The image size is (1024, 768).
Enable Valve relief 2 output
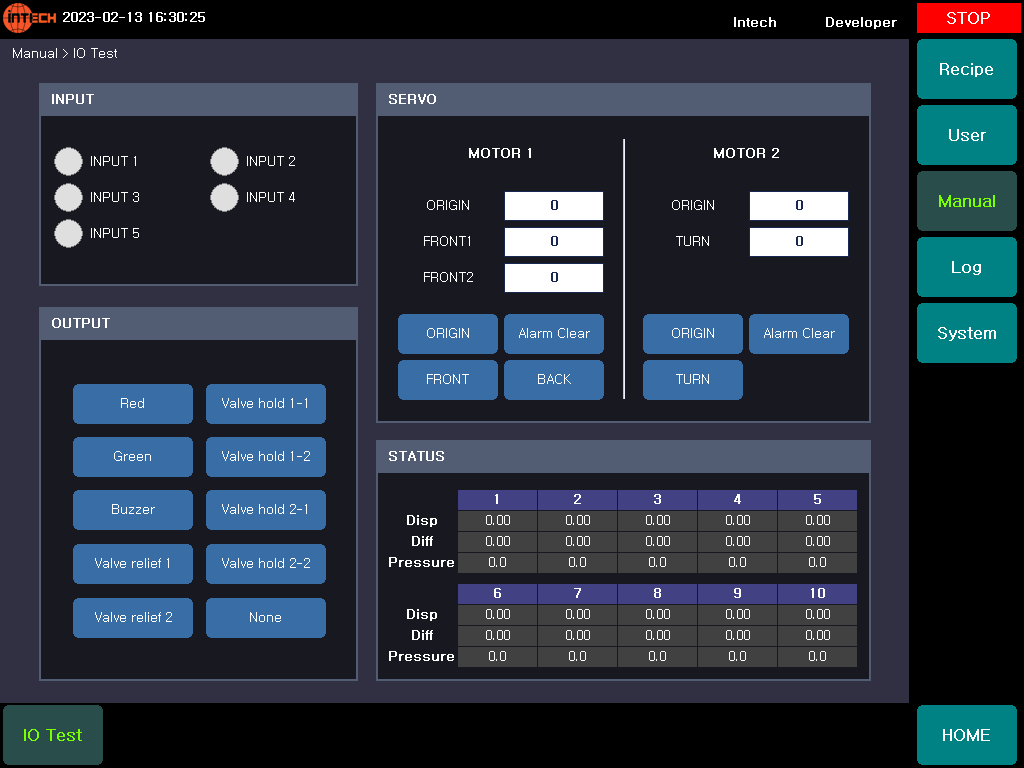click(x=132, y=618)
